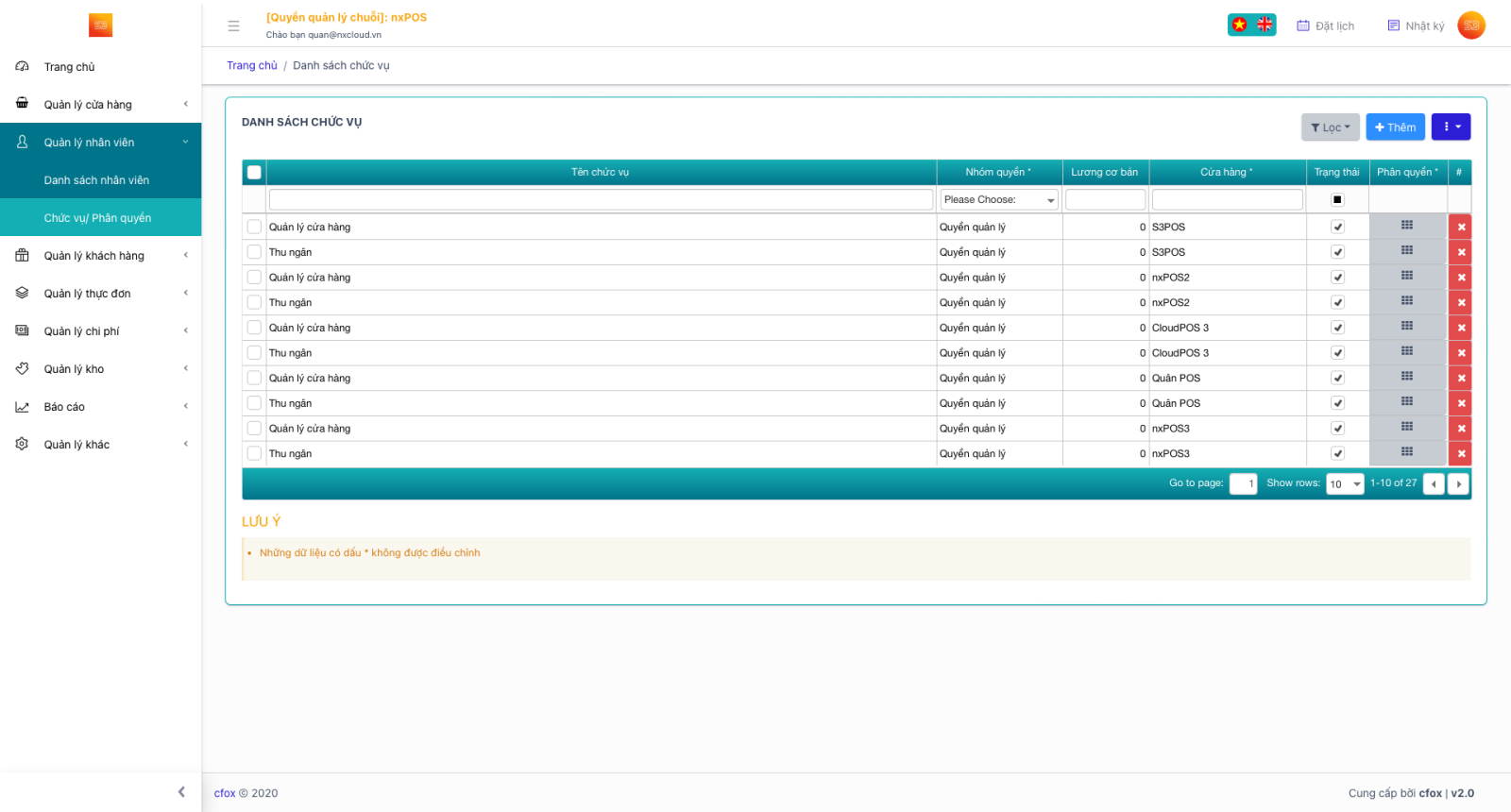This screenshot has width=1511, height=812.
Task: Open the Show rows count dropdown
Action: 1345,484
